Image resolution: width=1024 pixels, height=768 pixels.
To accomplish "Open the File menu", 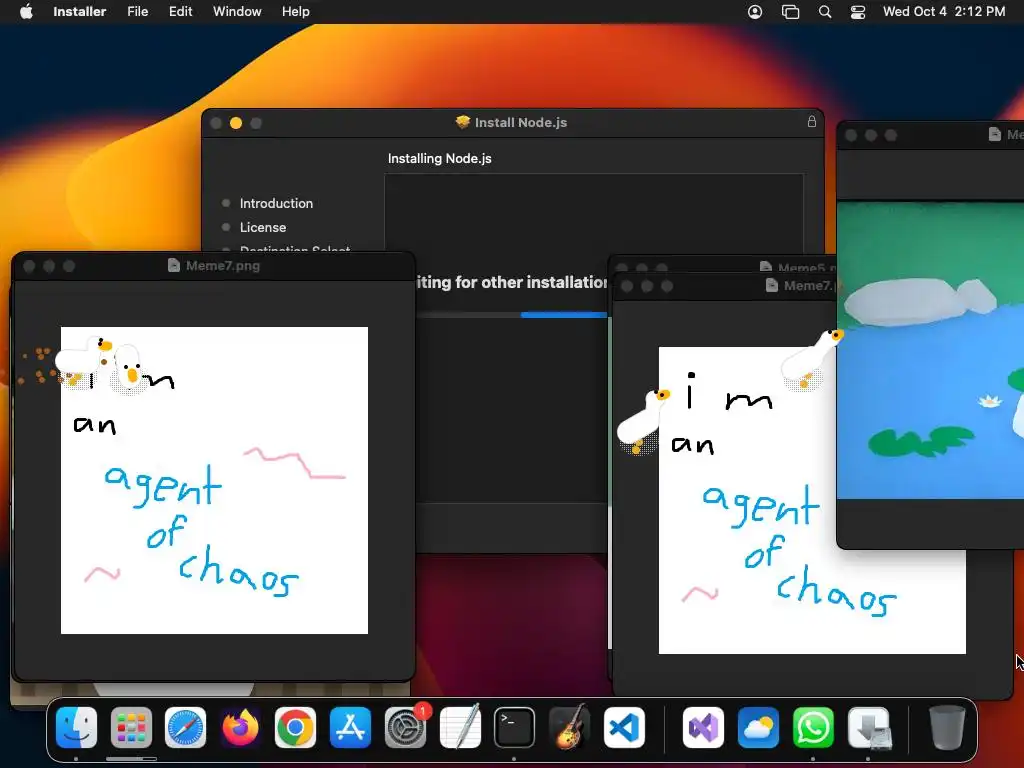I will [137, 12].
